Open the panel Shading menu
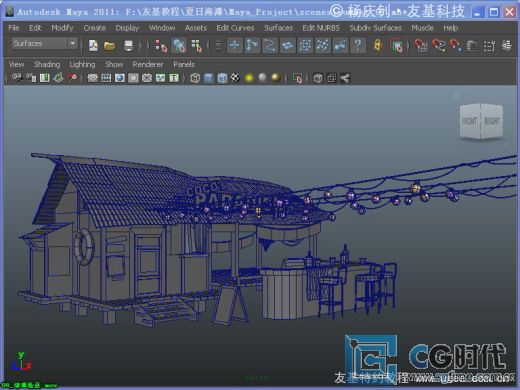Viewport: 520px width, 390px height. pos(47,65)
